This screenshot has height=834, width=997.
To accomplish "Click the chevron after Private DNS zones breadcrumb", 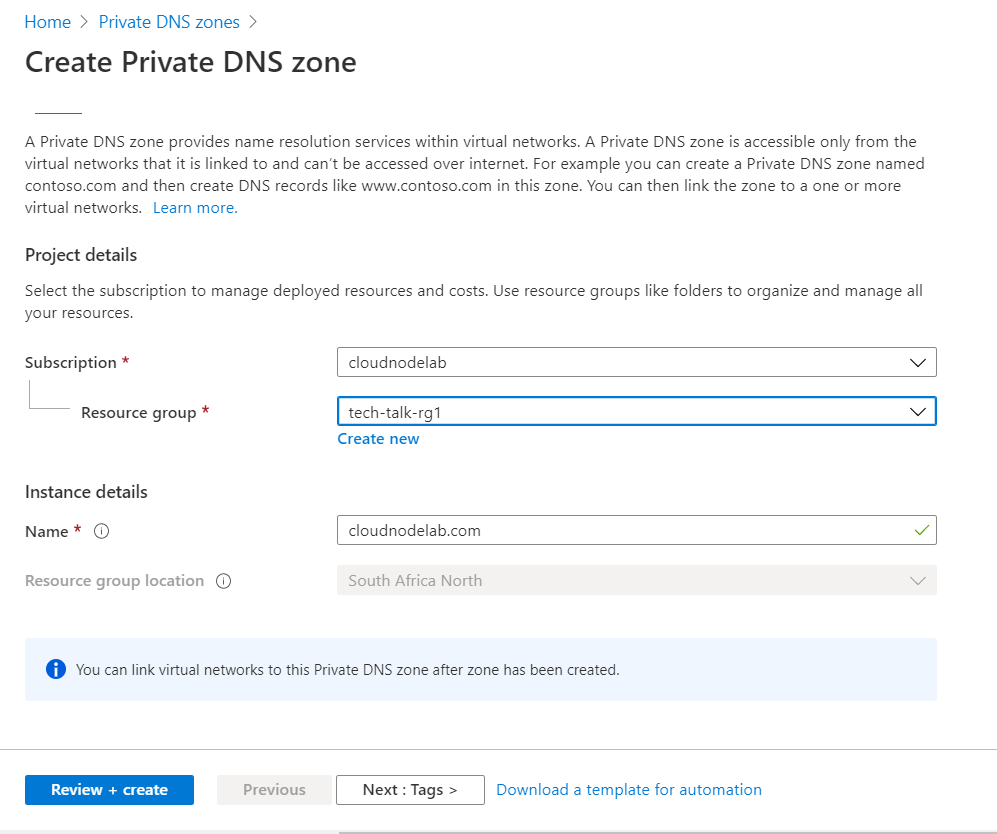I will 253,22.
